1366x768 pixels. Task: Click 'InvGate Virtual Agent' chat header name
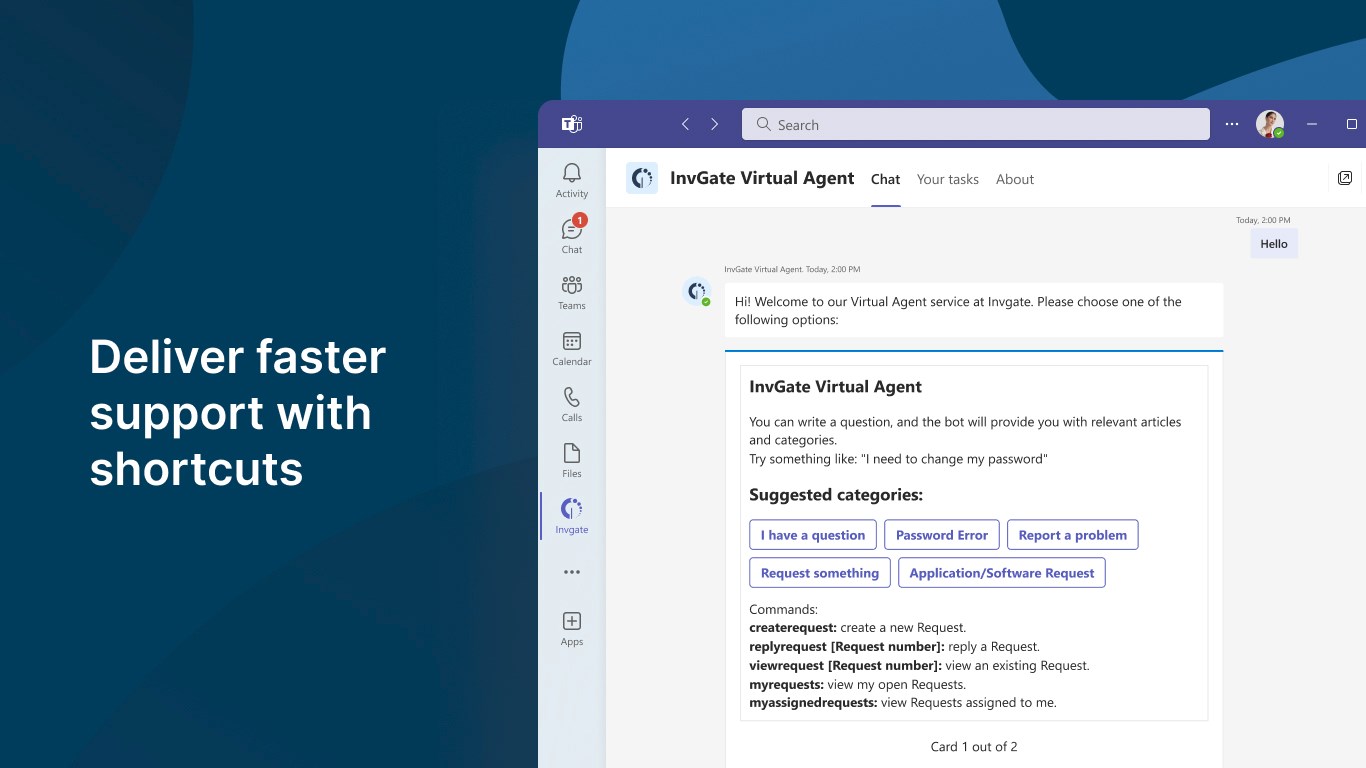tap(762, 178)
